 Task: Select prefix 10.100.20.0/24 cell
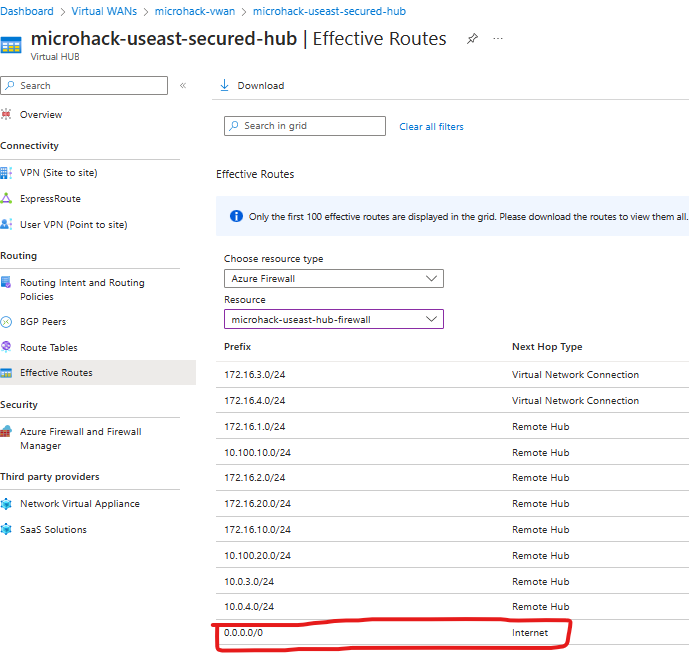[x=257, y=555]
